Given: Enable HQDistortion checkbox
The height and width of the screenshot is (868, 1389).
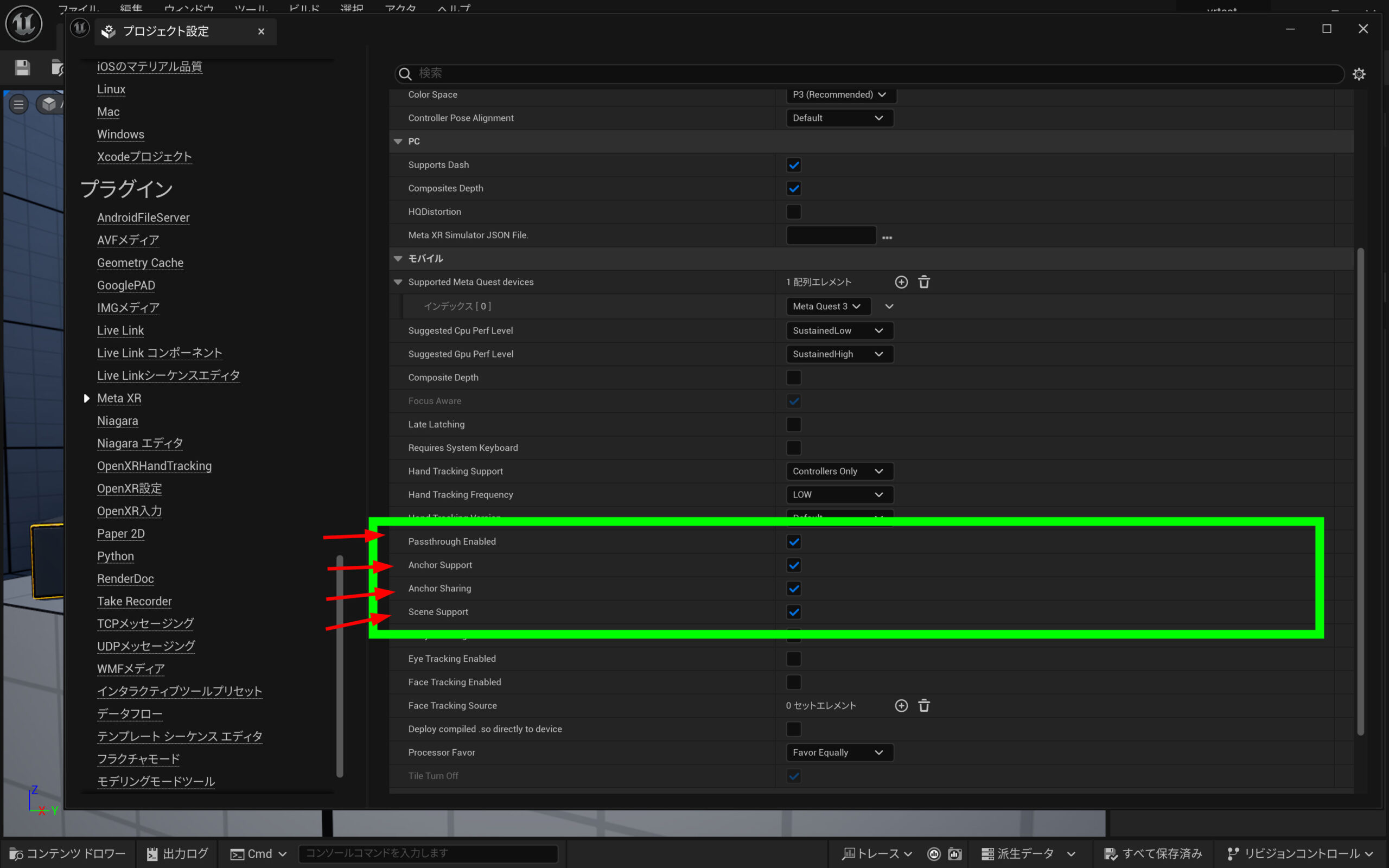Looking at the screenshot, I should (793, 212).
